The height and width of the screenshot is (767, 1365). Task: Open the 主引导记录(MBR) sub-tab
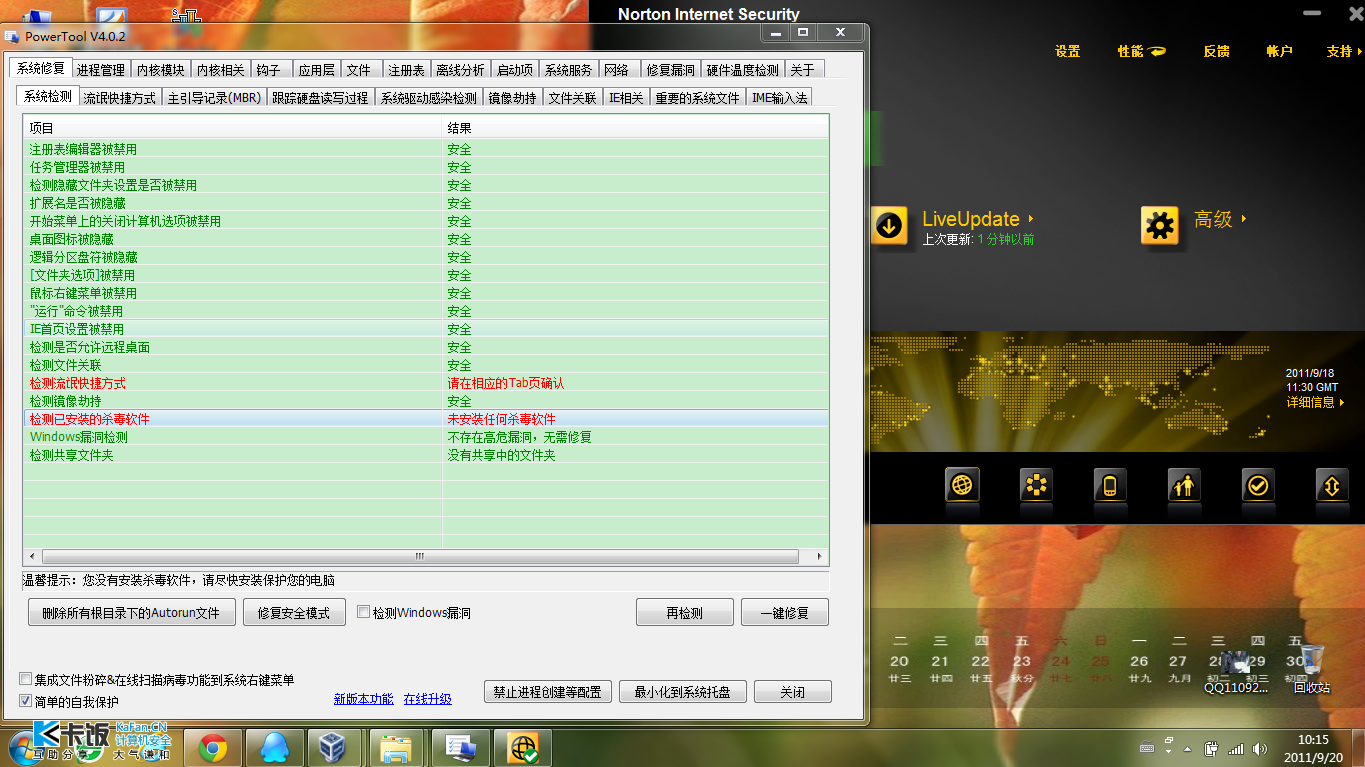[214, 98]
